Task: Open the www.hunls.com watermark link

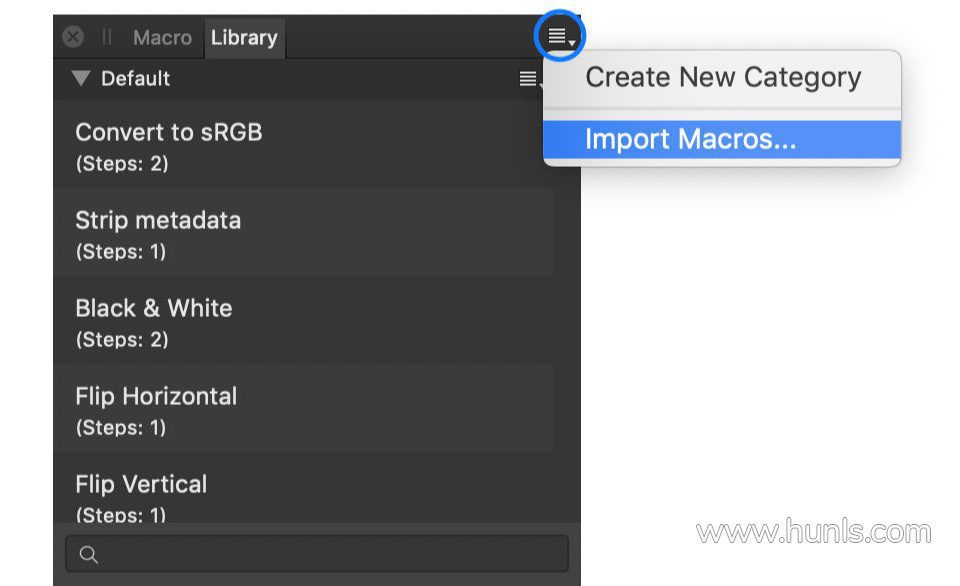Action: (x=813, y=532)
